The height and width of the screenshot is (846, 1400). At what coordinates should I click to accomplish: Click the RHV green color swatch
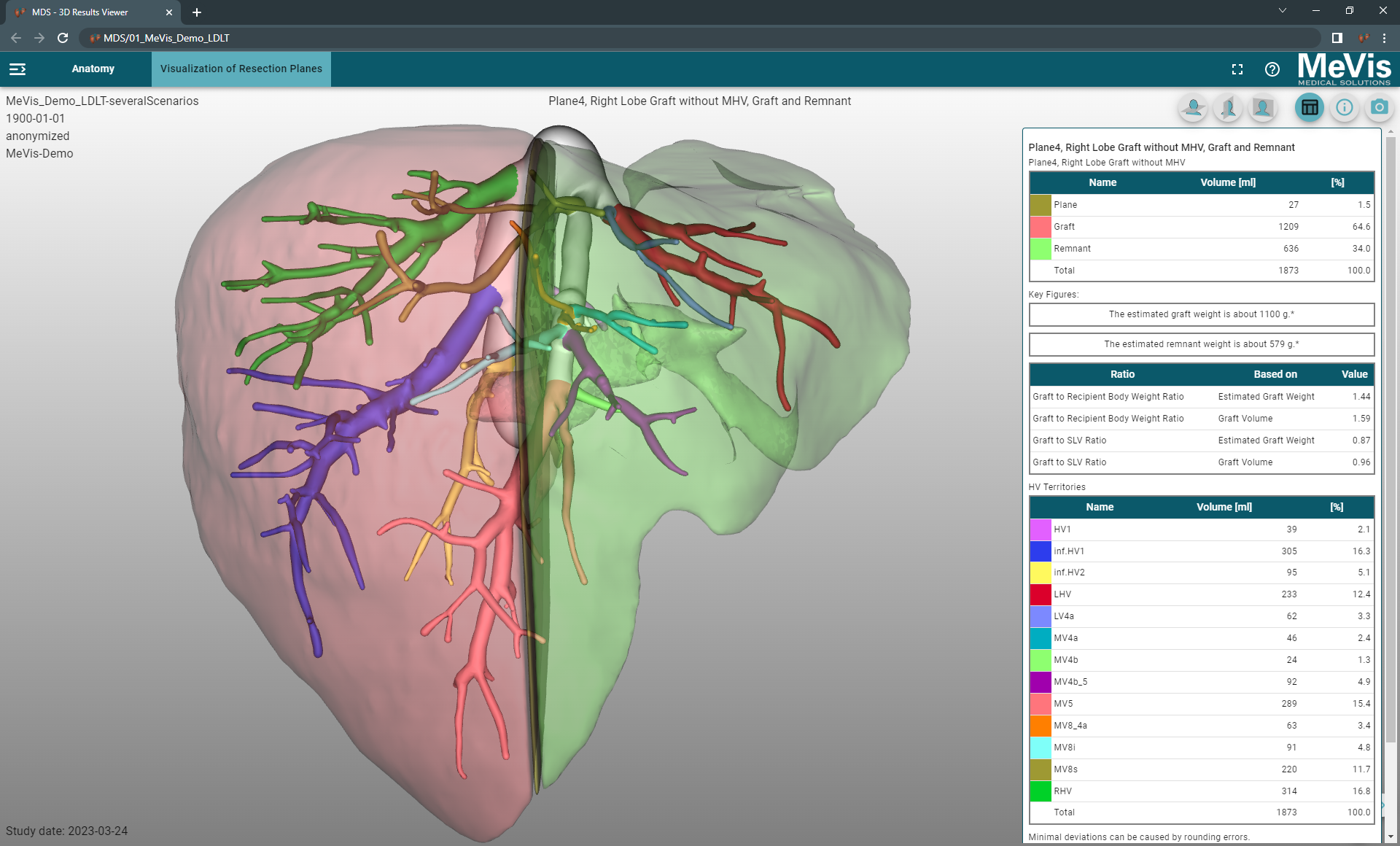[x=1041, y=791]
